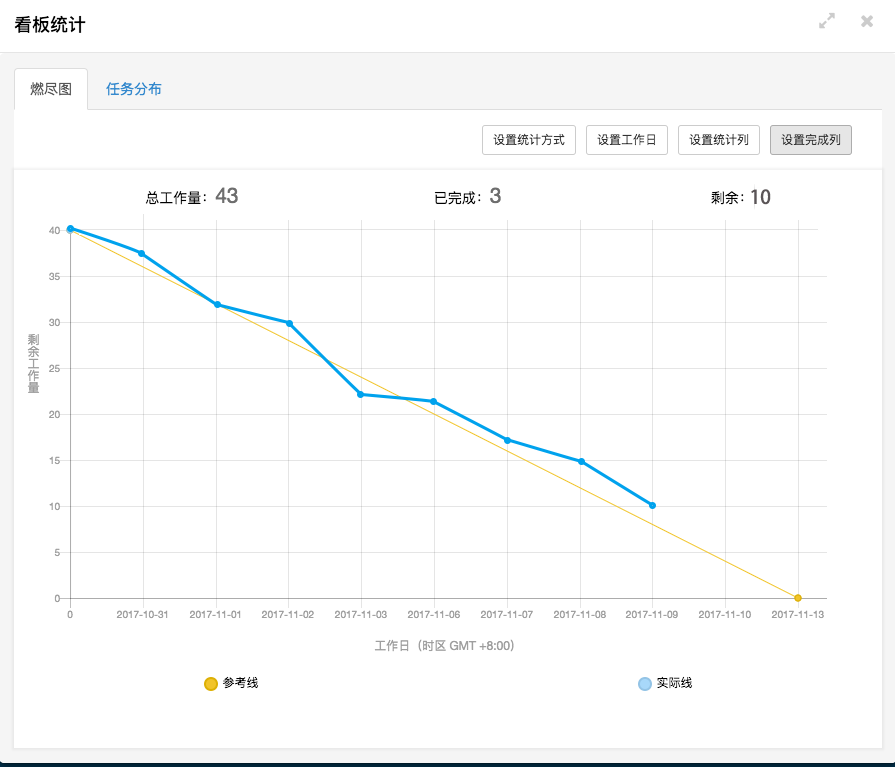The image size is (895, 767).
Task: Switch to the 任务分布 tab
Action: 134,89
